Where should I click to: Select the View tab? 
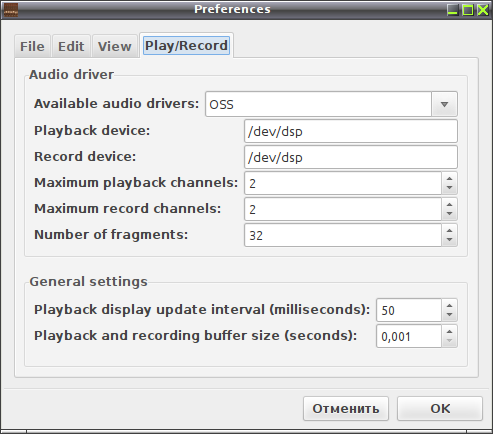115,46
